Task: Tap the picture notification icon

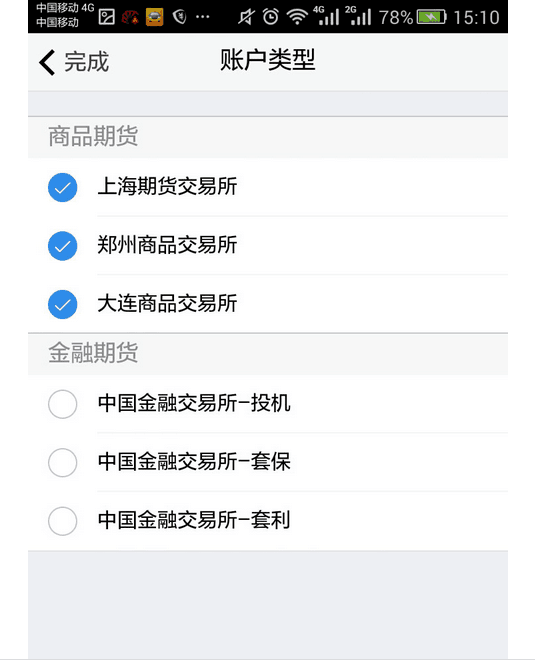Action: pyautogui.click(x=106, y=17)
